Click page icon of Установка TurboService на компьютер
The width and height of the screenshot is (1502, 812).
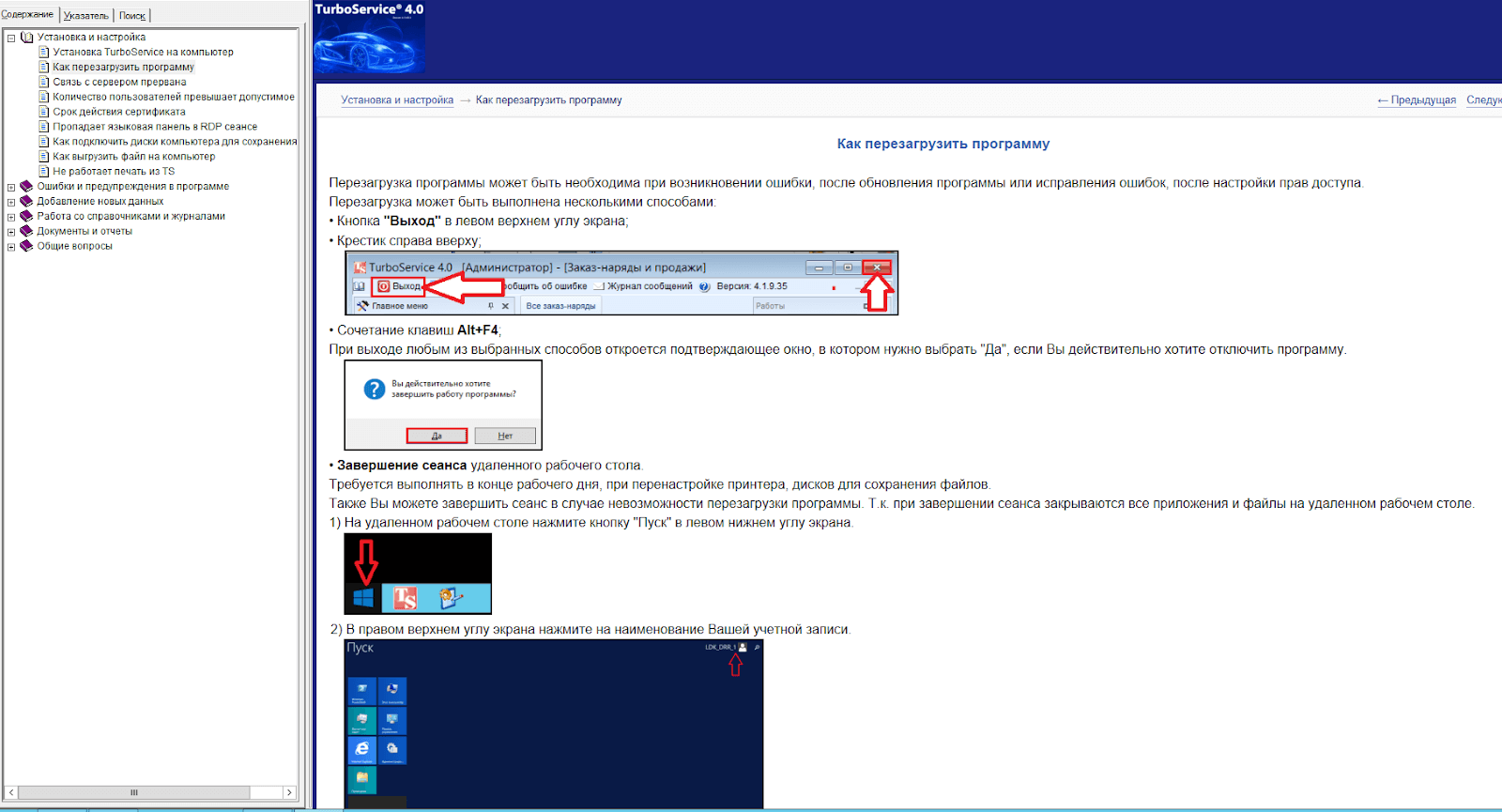coord(43,52)
